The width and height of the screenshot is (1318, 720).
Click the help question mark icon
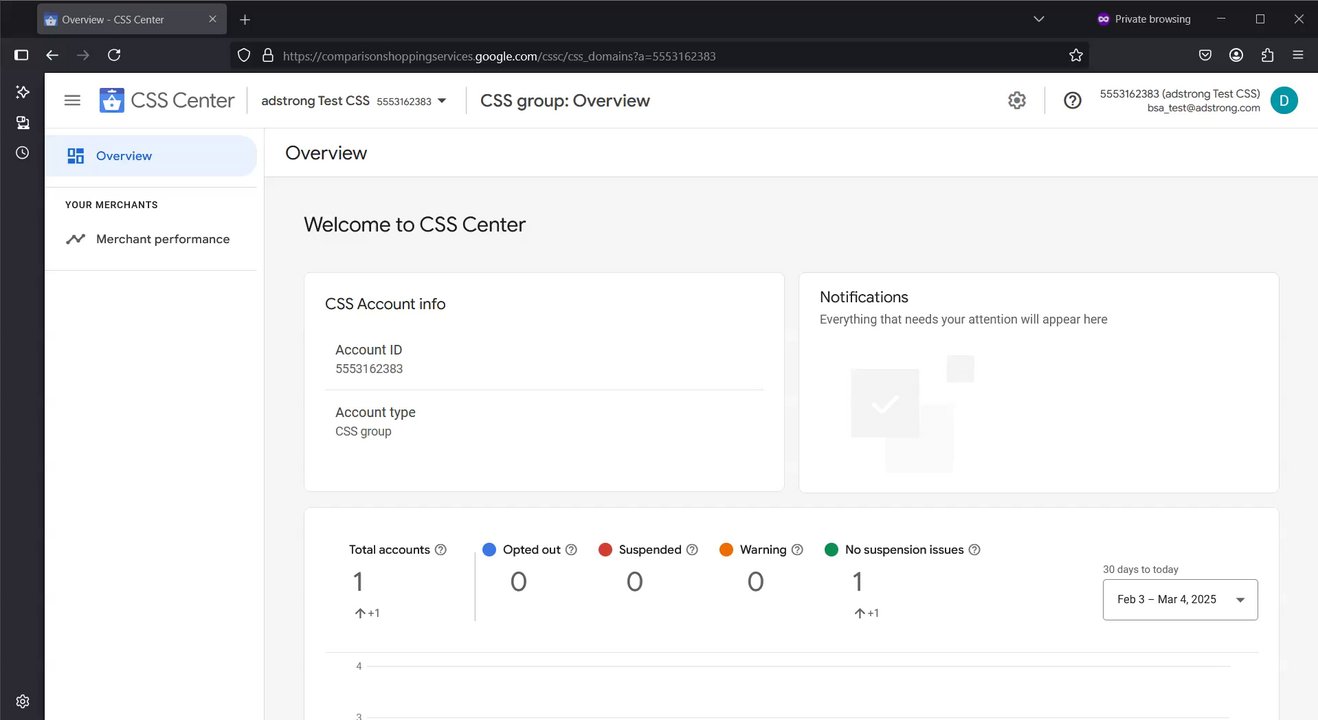click(x=1072, y=100)
